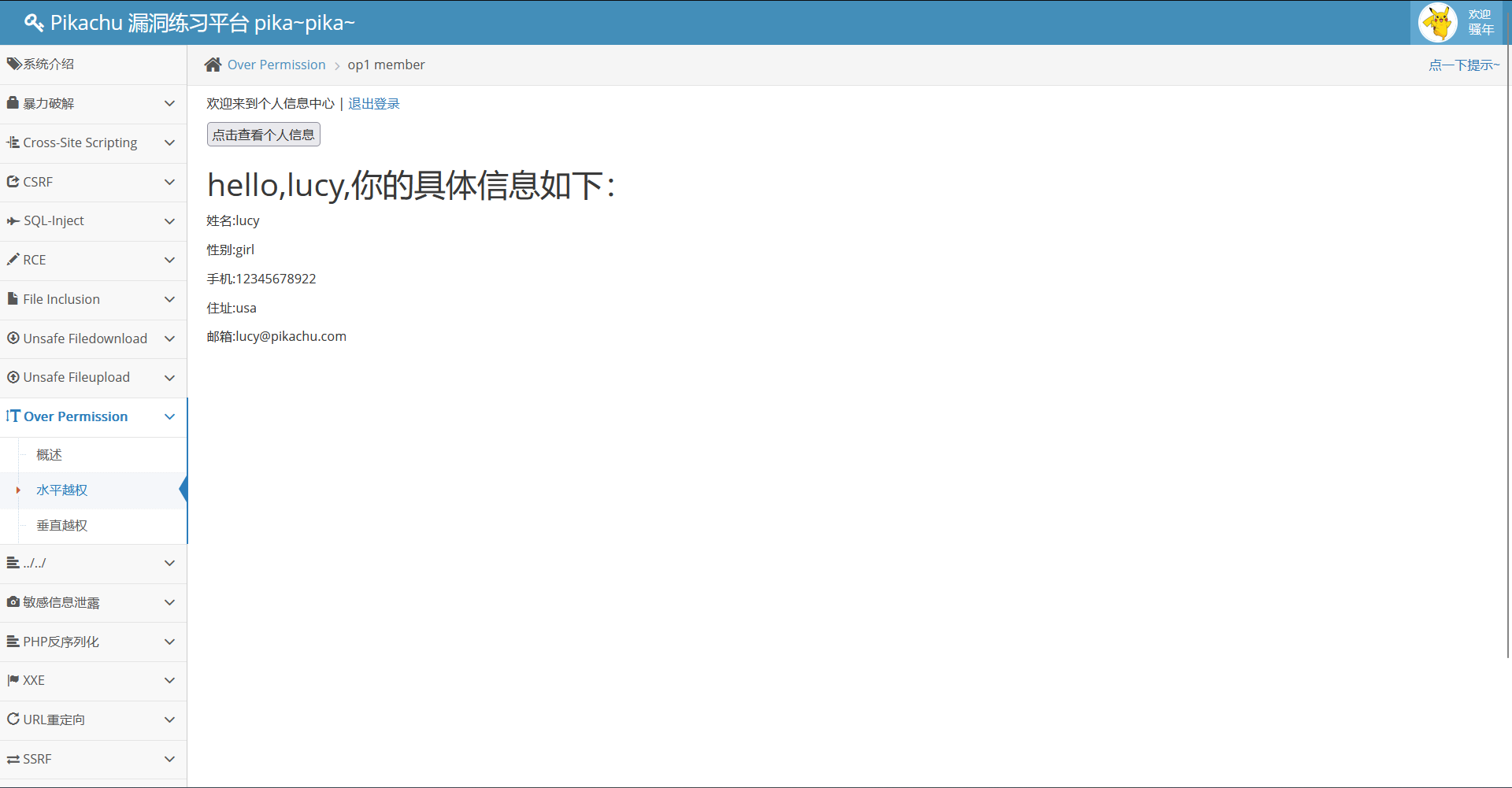Click the camera icon next to 敏感信息泄露
1512x788 pixels.
click(13, 601)
